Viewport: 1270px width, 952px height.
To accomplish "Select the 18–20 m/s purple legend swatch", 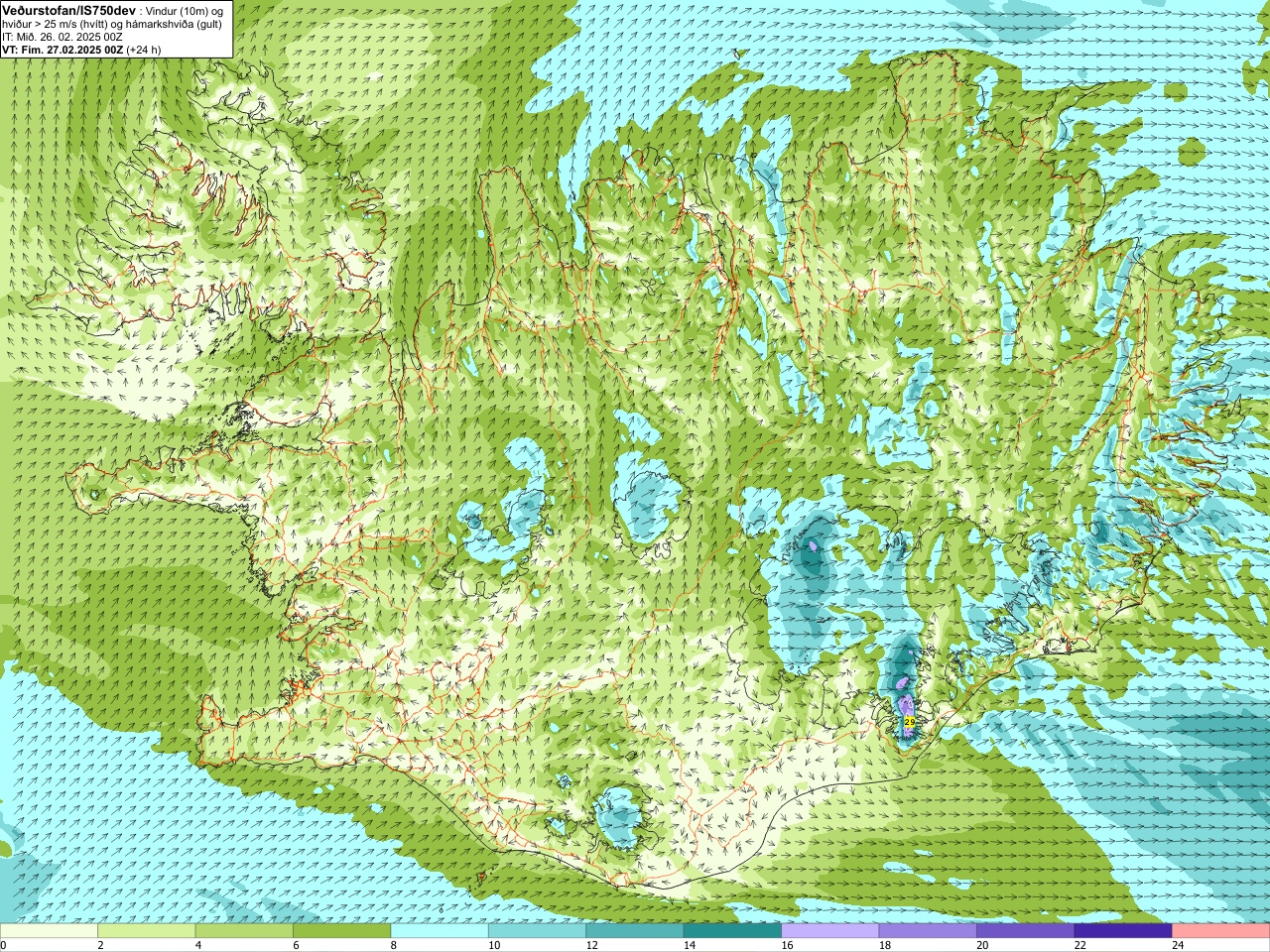I will click(x=928, y=931).
